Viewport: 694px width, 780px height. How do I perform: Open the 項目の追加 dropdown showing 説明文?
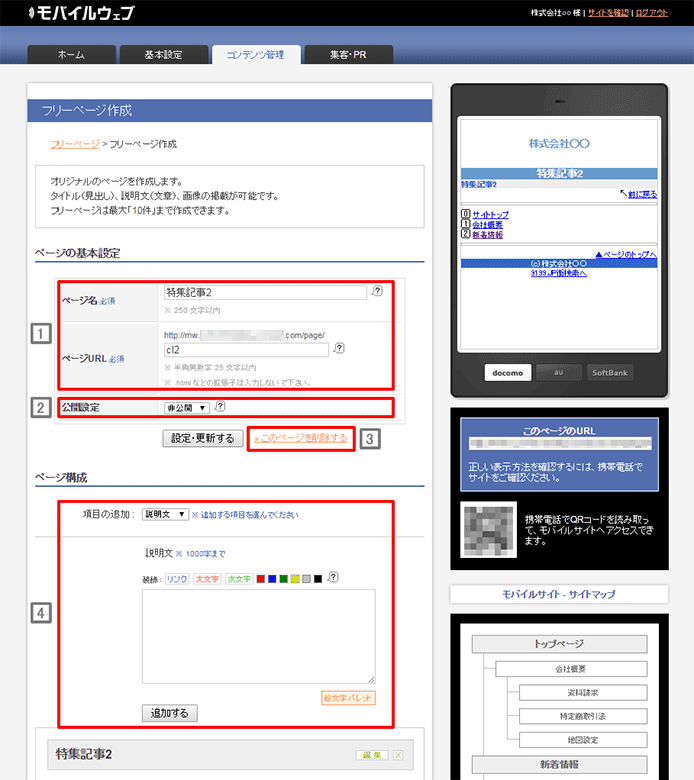tap(165, 514)
